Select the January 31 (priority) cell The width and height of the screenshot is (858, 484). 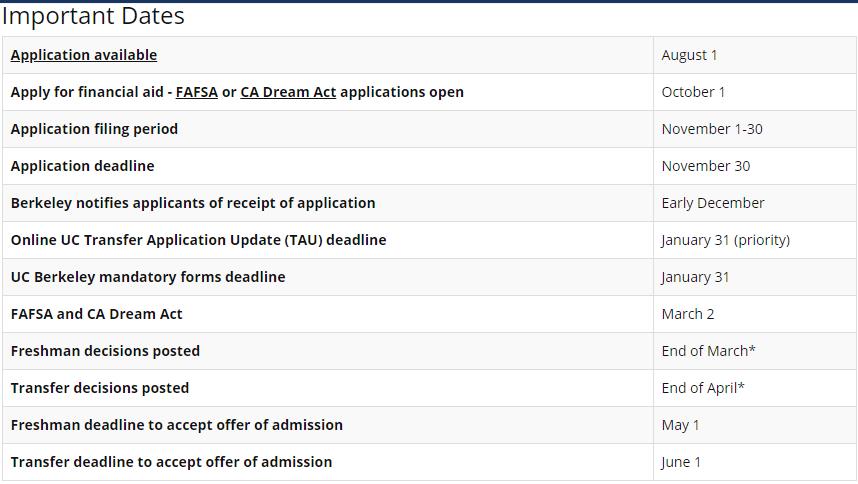tap(725, 240)
